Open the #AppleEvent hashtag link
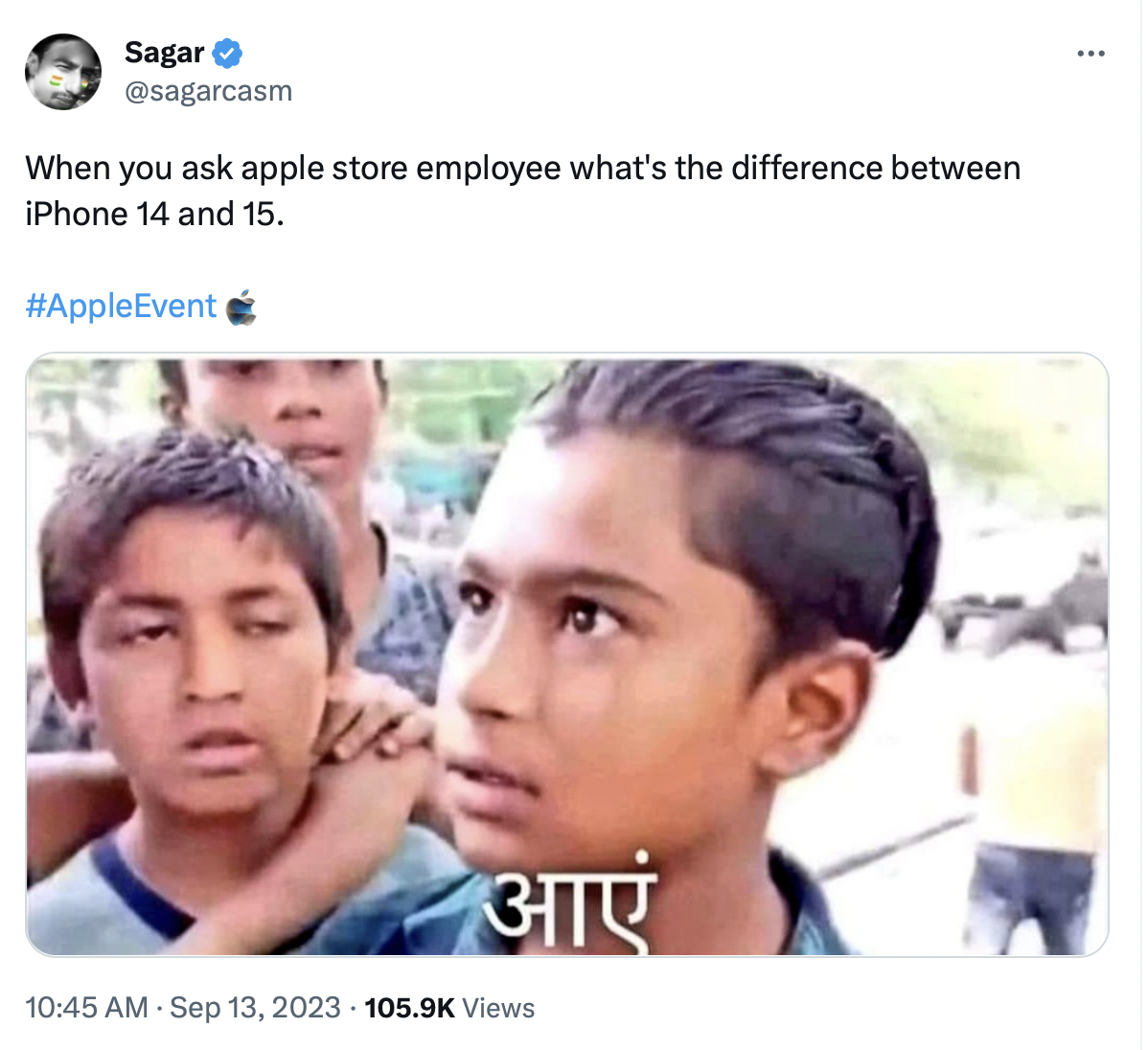 pos(121,306)
